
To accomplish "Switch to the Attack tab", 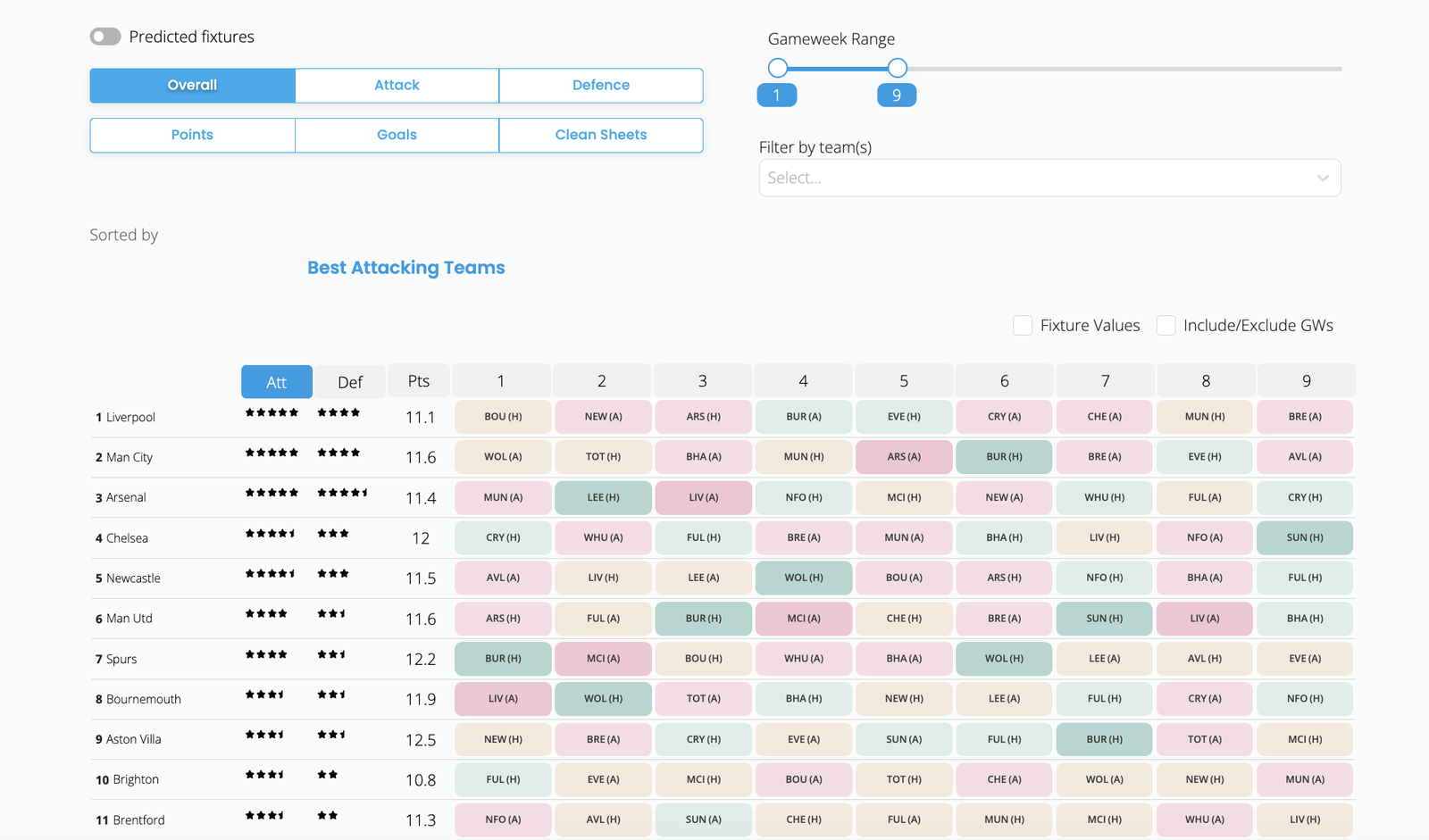I will tap(397, 86).
